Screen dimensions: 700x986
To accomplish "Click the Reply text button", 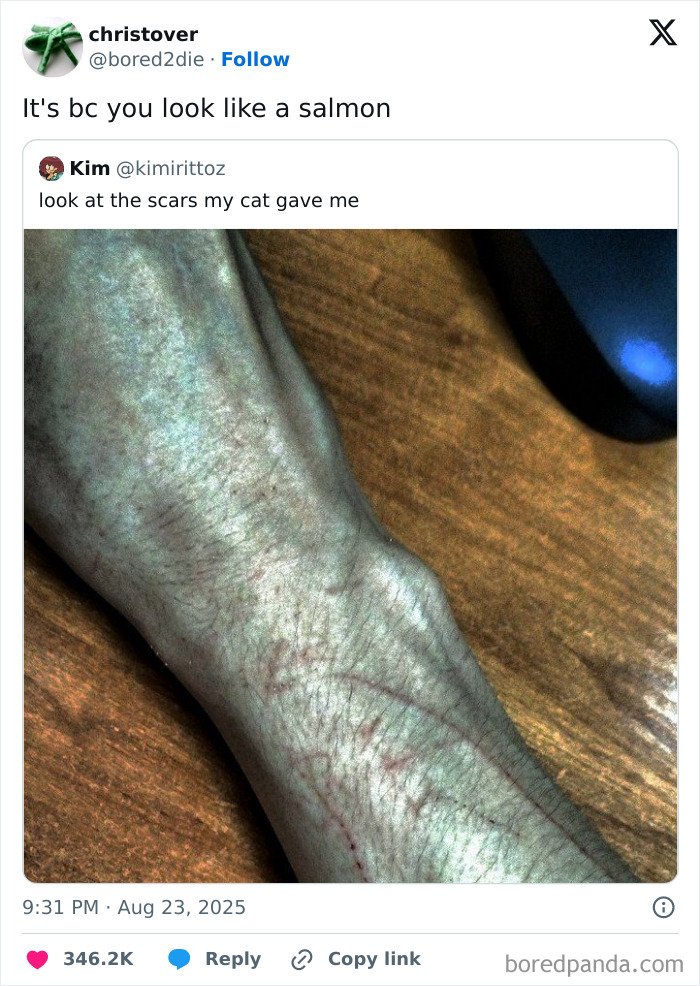I will point(233,960).
